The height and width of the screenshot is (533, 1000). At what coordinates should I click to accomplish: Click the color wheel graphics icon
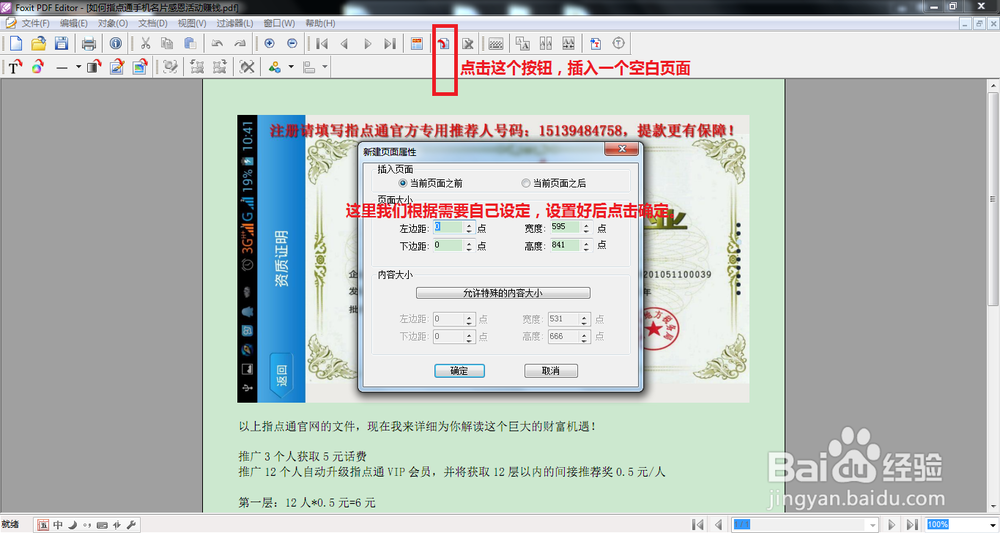(38, 66)
